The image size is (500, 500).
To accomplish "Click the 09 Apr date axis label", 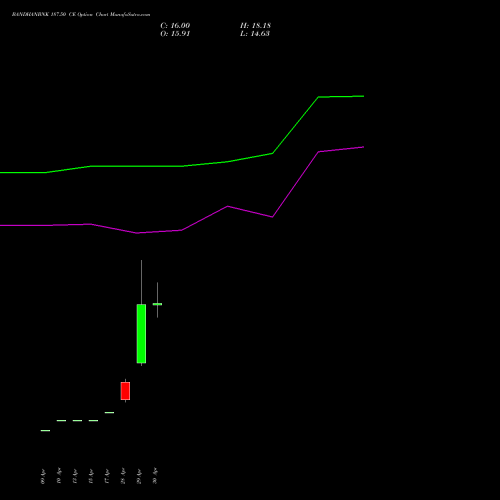I will (43, 476).
